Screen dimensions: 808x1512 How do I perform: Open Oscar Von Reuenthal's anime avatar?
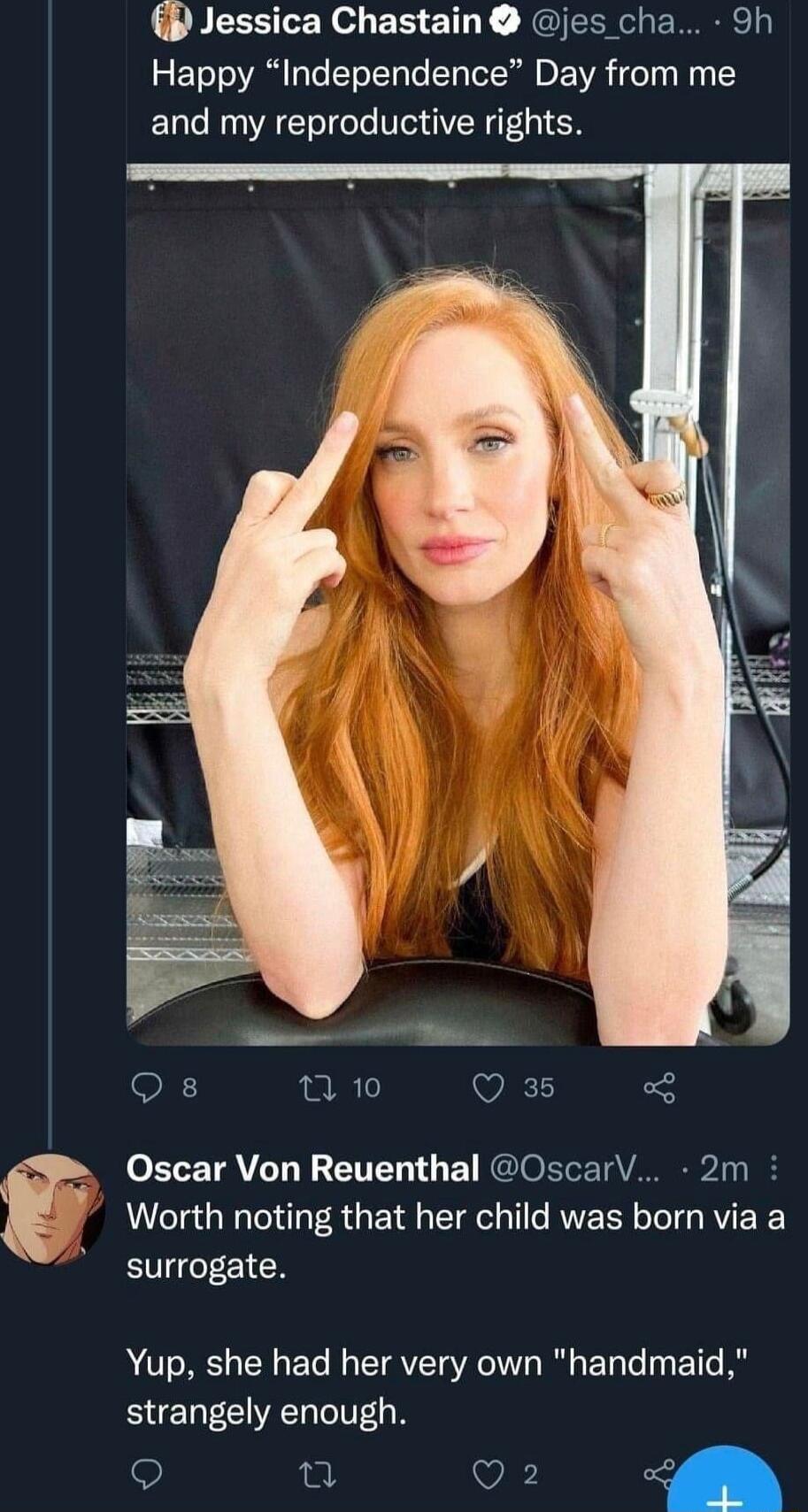click(x=51, y=1208)
